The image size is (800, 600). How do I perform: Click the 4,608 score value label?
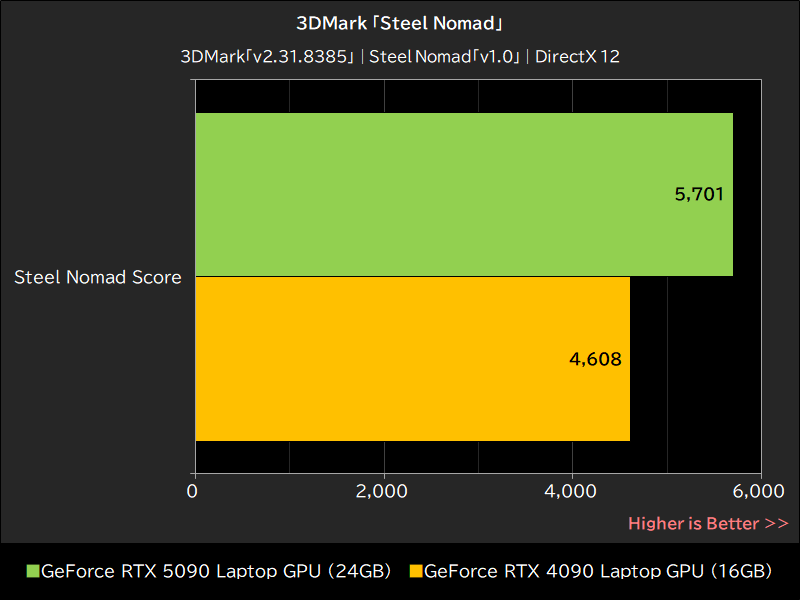pyautogui.click(x=595, y=360)
